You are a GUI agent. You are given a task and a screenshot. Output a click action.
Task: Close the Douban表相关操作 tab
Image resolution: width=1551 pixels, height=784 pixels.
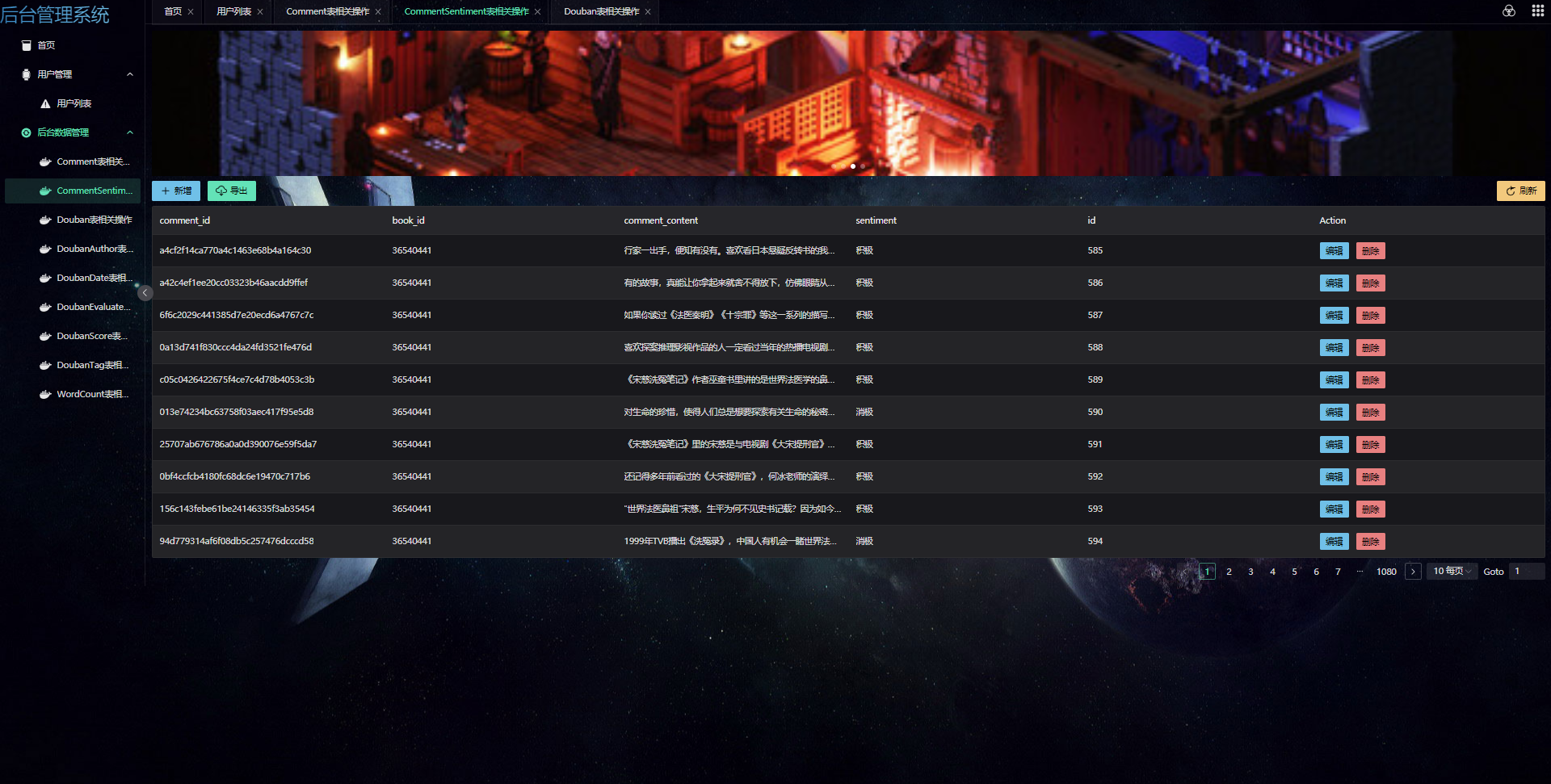648,12
